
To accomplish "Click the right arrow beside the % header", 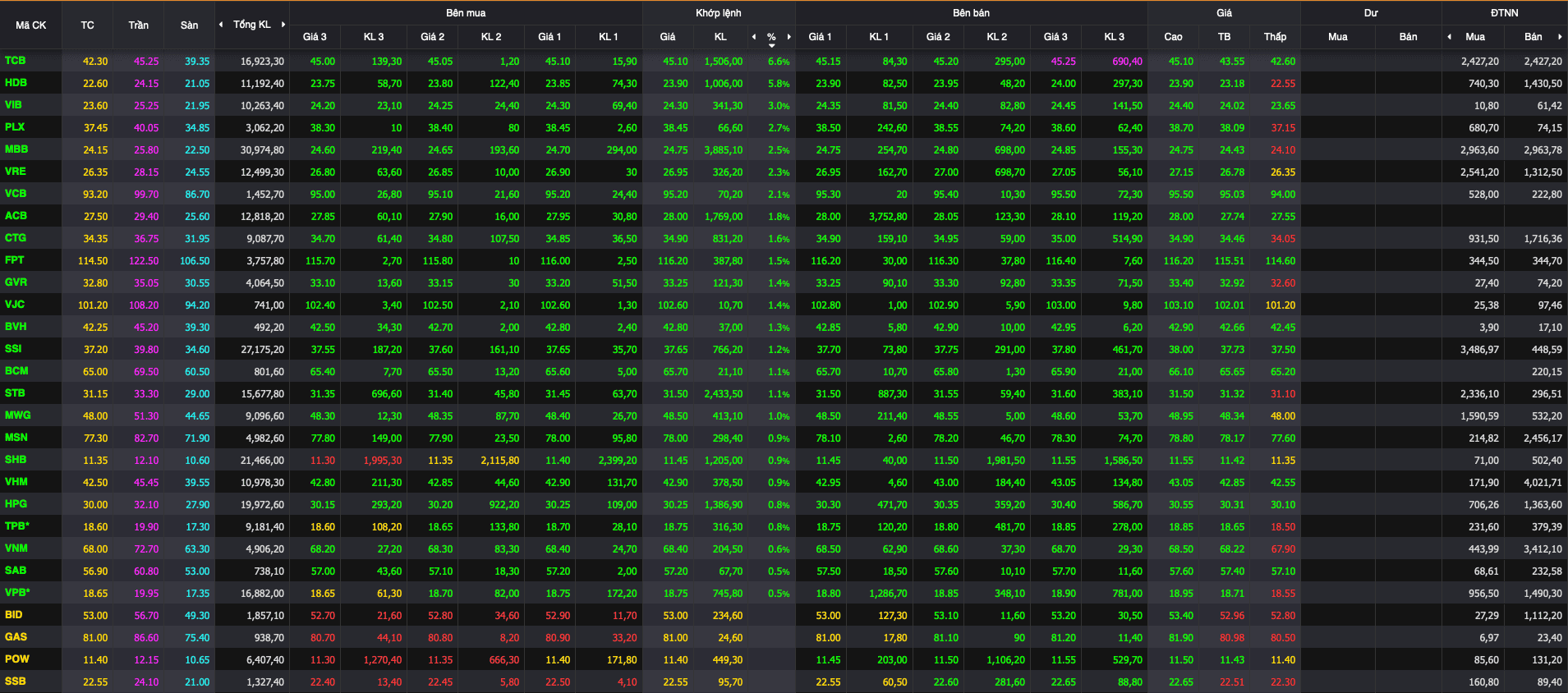I will [789, 37].
